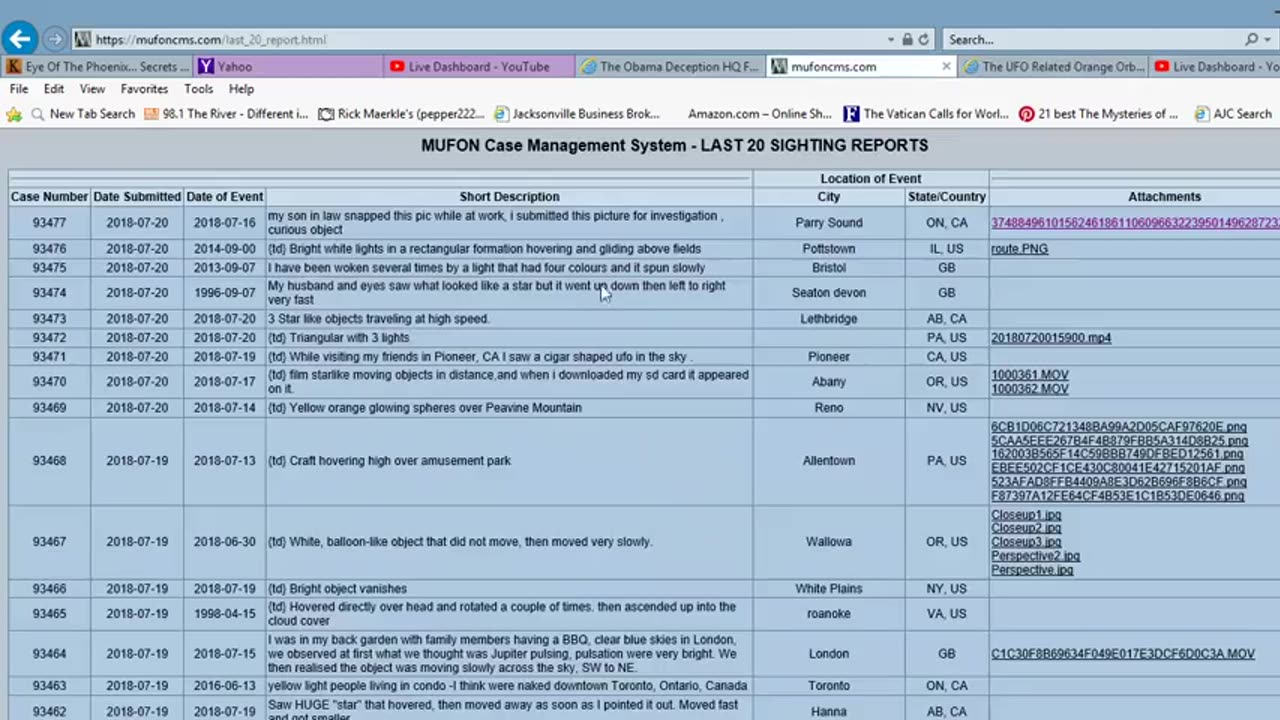Open the AJC Search bookmark

(x=1233, y=114)
